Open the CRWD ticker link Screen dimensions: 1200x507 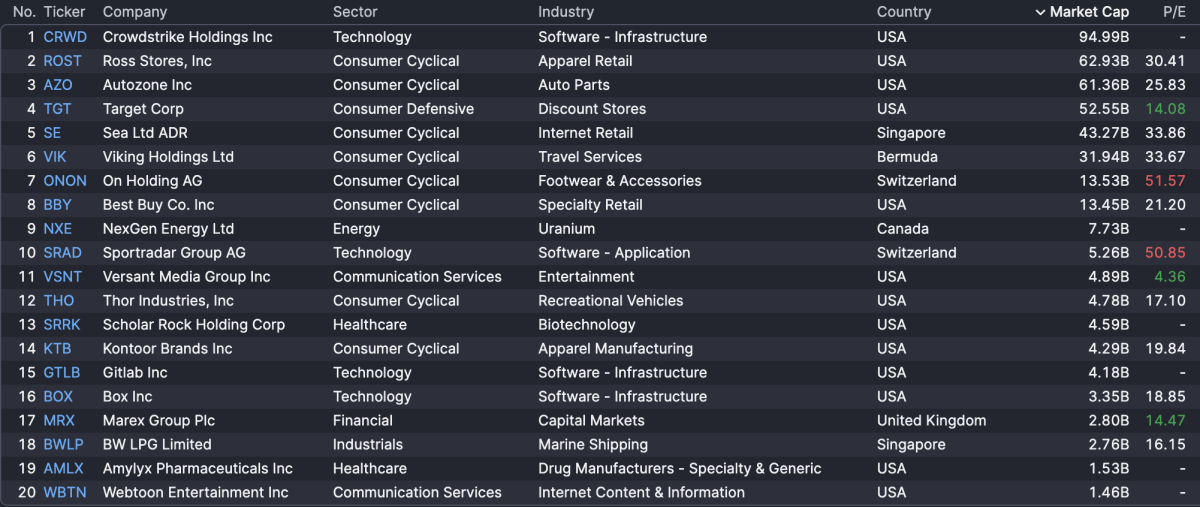[x=65, y=37]
